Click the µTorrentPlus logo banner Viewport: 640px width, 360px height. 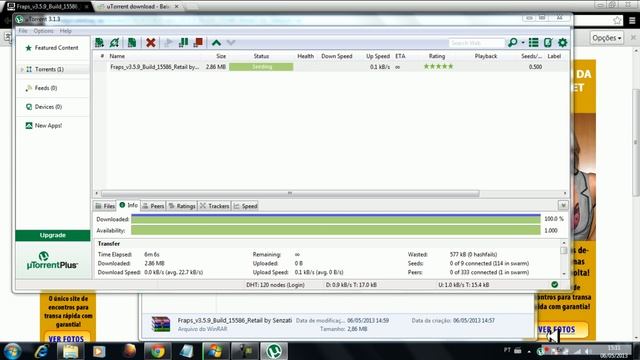click(53, 260)
